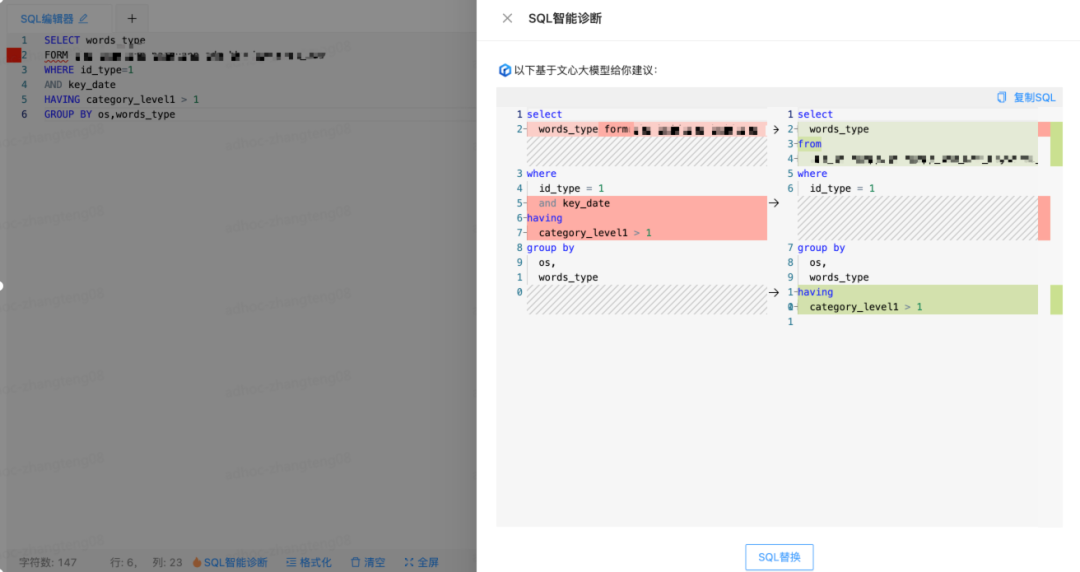Click the flame icon beside SQL智能诊断
This screenshot has height=572, width=1080.
click(x=197, y=562)
